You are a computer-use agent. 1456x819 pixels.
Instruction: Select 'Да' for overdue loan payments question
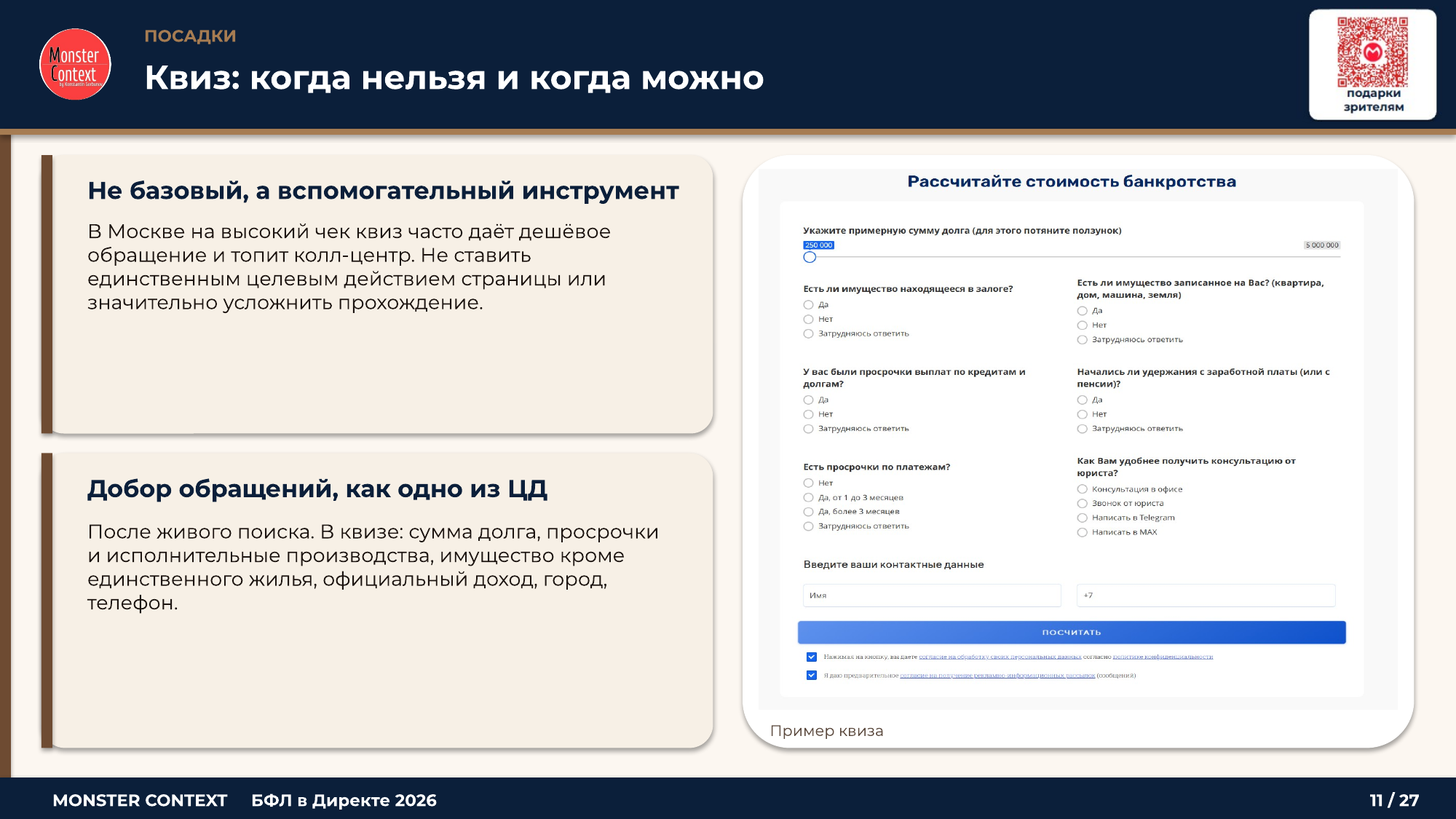coord(808,400)
